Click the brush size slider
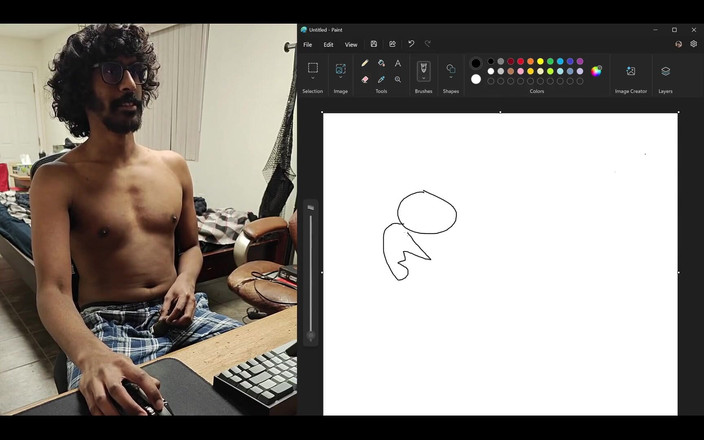Image resolution: width=704 pixels, height=440 pixels. [x=311, y=272]
